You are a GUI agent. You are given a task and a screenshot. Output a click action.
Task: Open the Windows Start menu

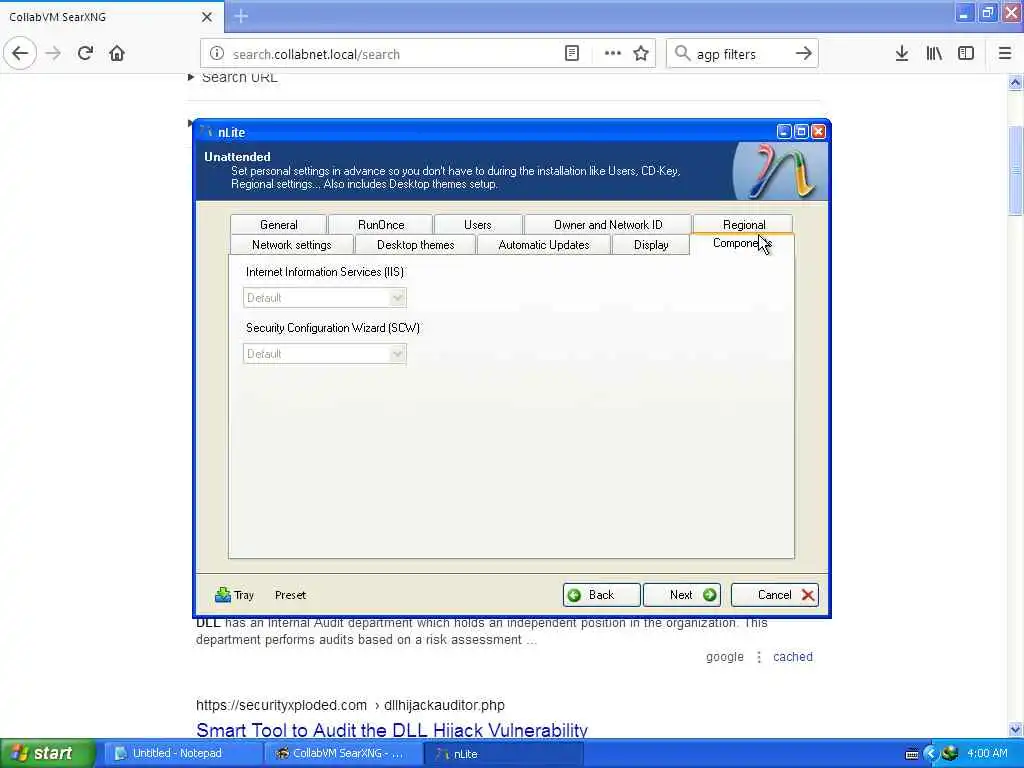click(x=47, y=754)
